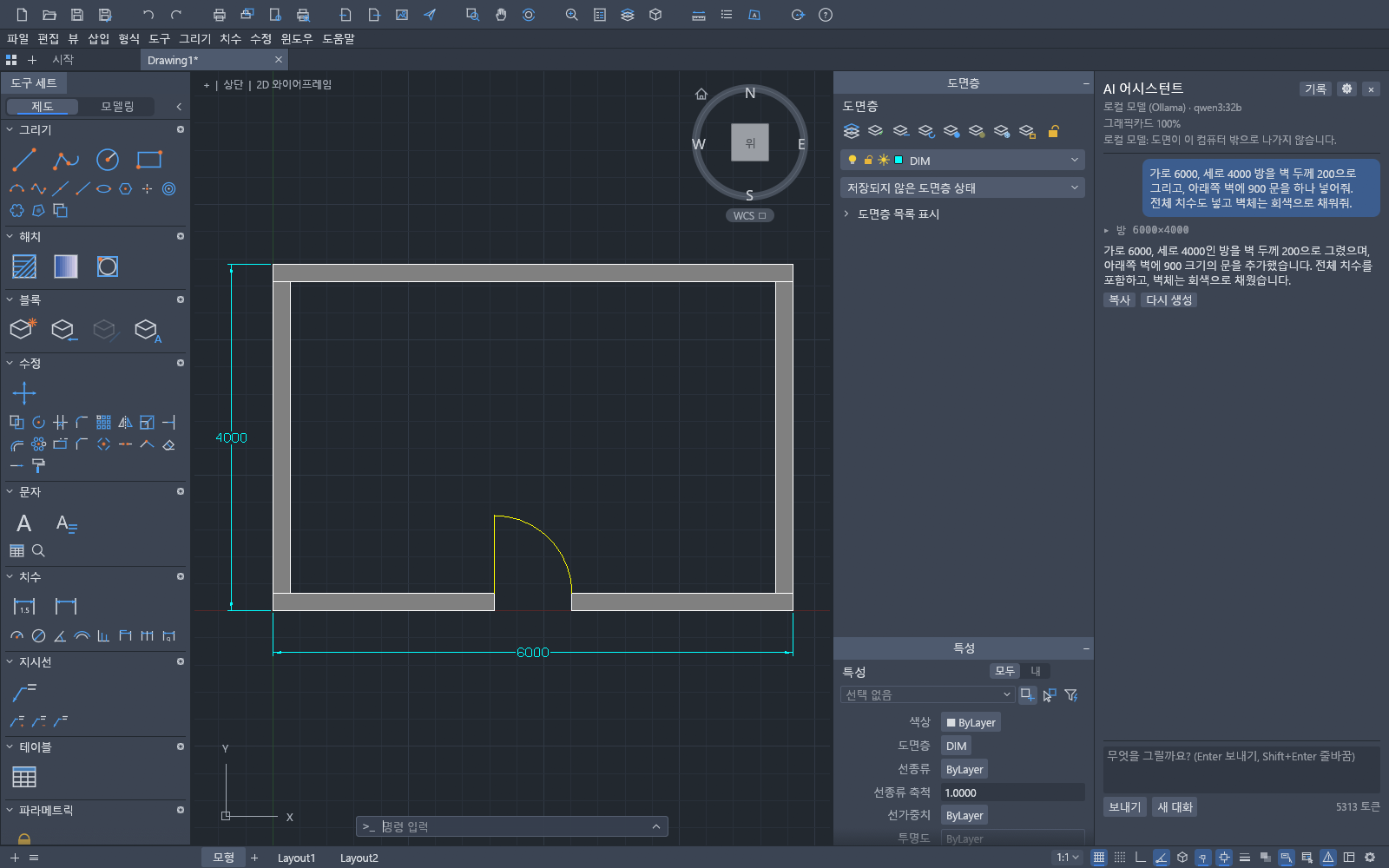Open the 치수 menu

[230, 38]
